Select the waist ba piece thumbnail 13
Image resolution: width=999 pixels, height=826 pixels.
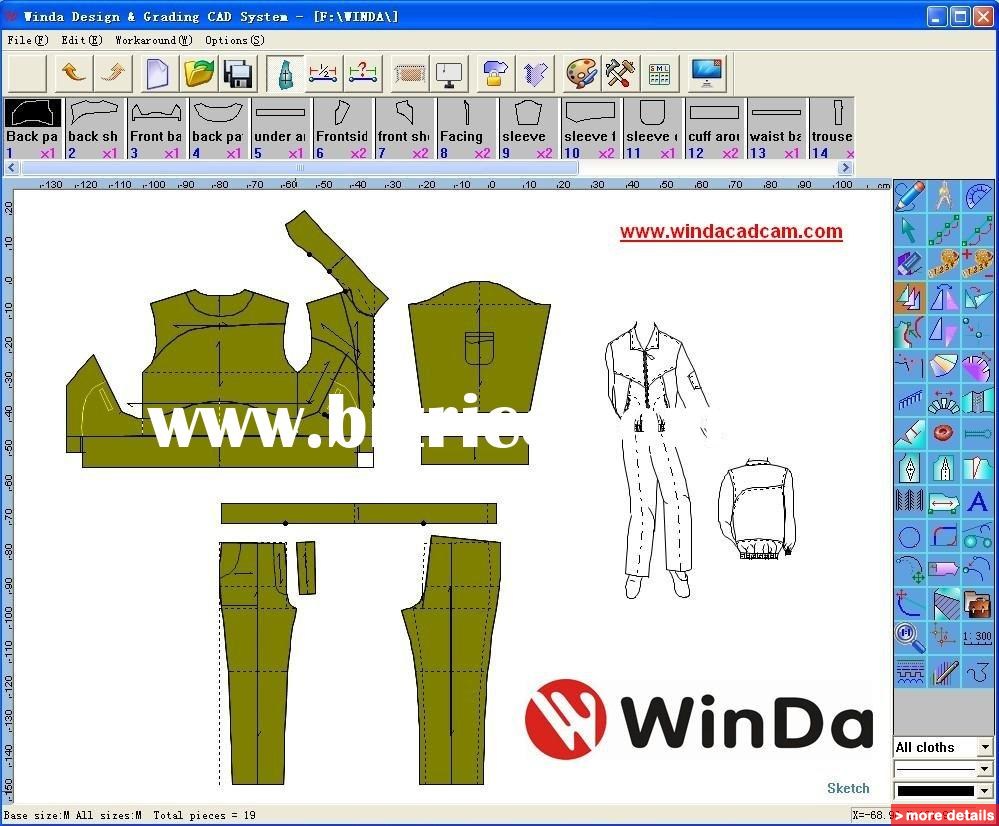point(775,128)
